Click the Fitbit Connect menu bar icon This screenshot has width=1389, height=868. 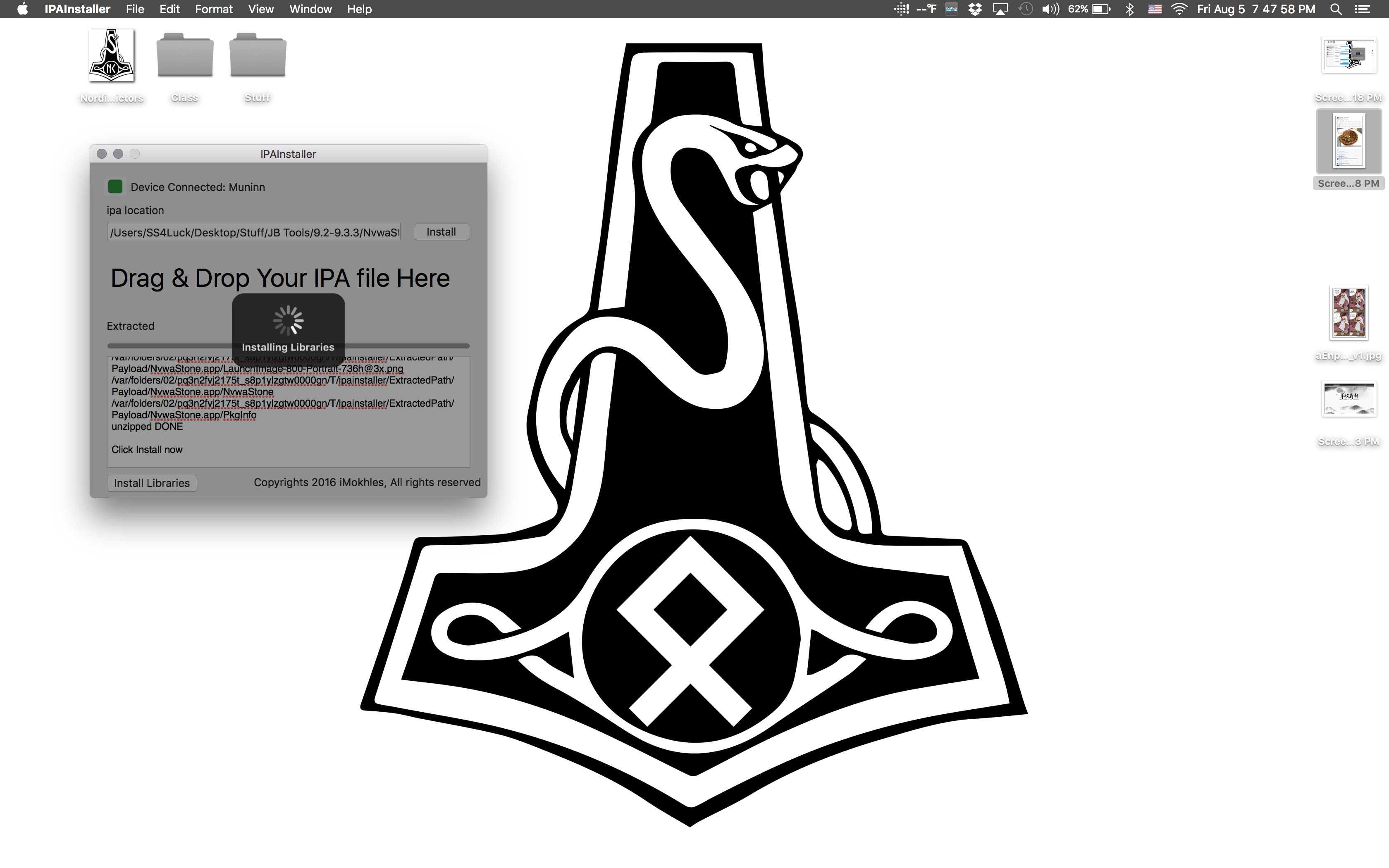tap(902, 9)
